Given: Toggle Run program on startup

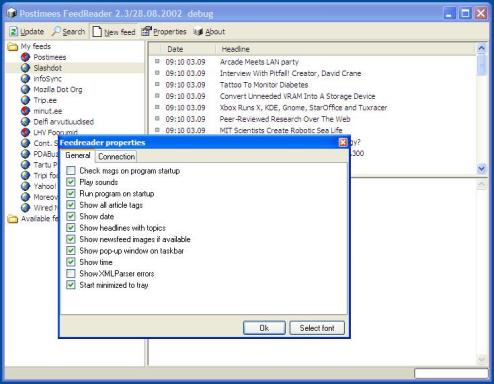Looking at the screenshot, I should tap(71, 193).
